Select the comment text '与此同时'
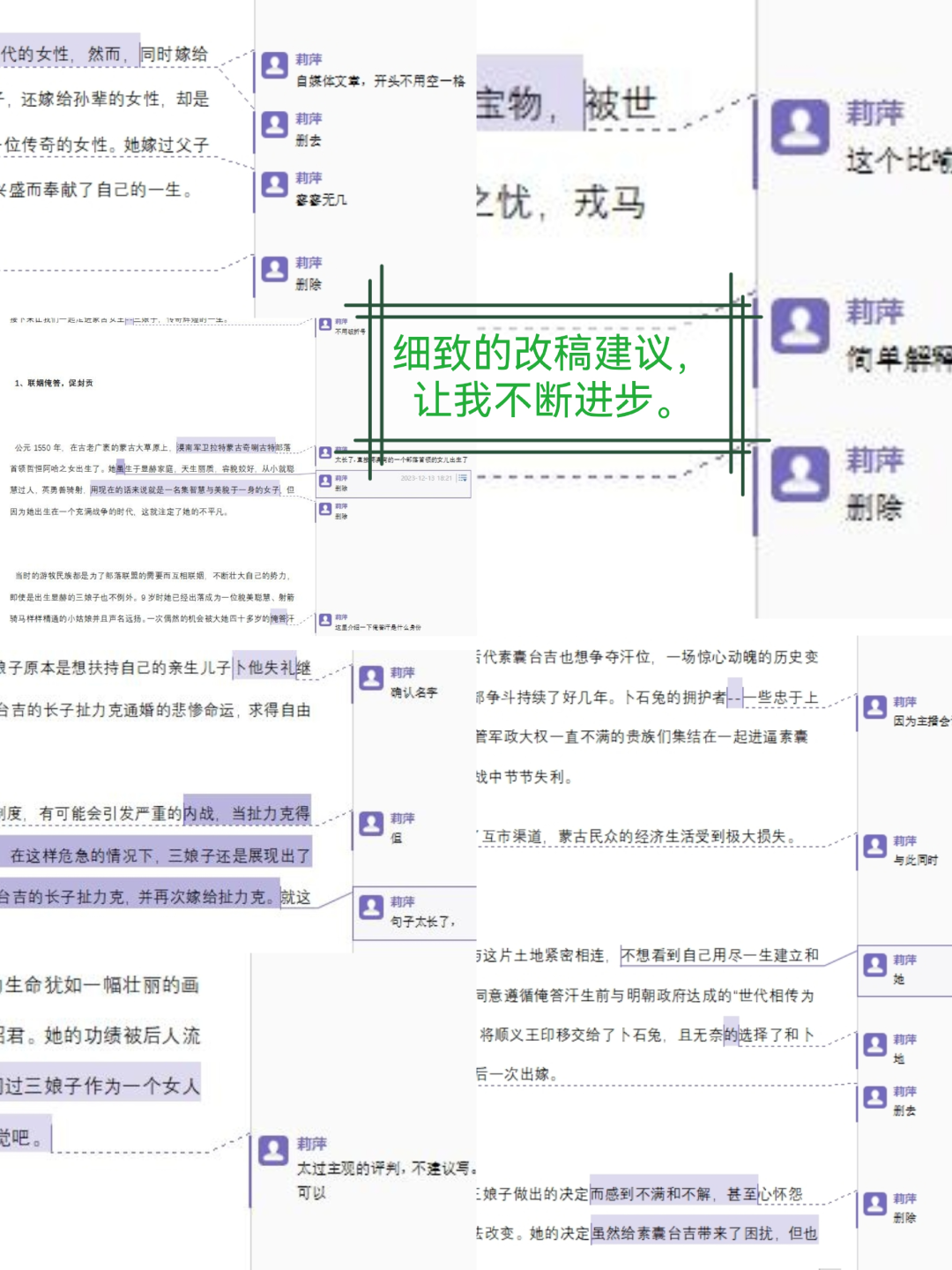Viewport: 952px width, 1270px height. click(x=916, y=860)
